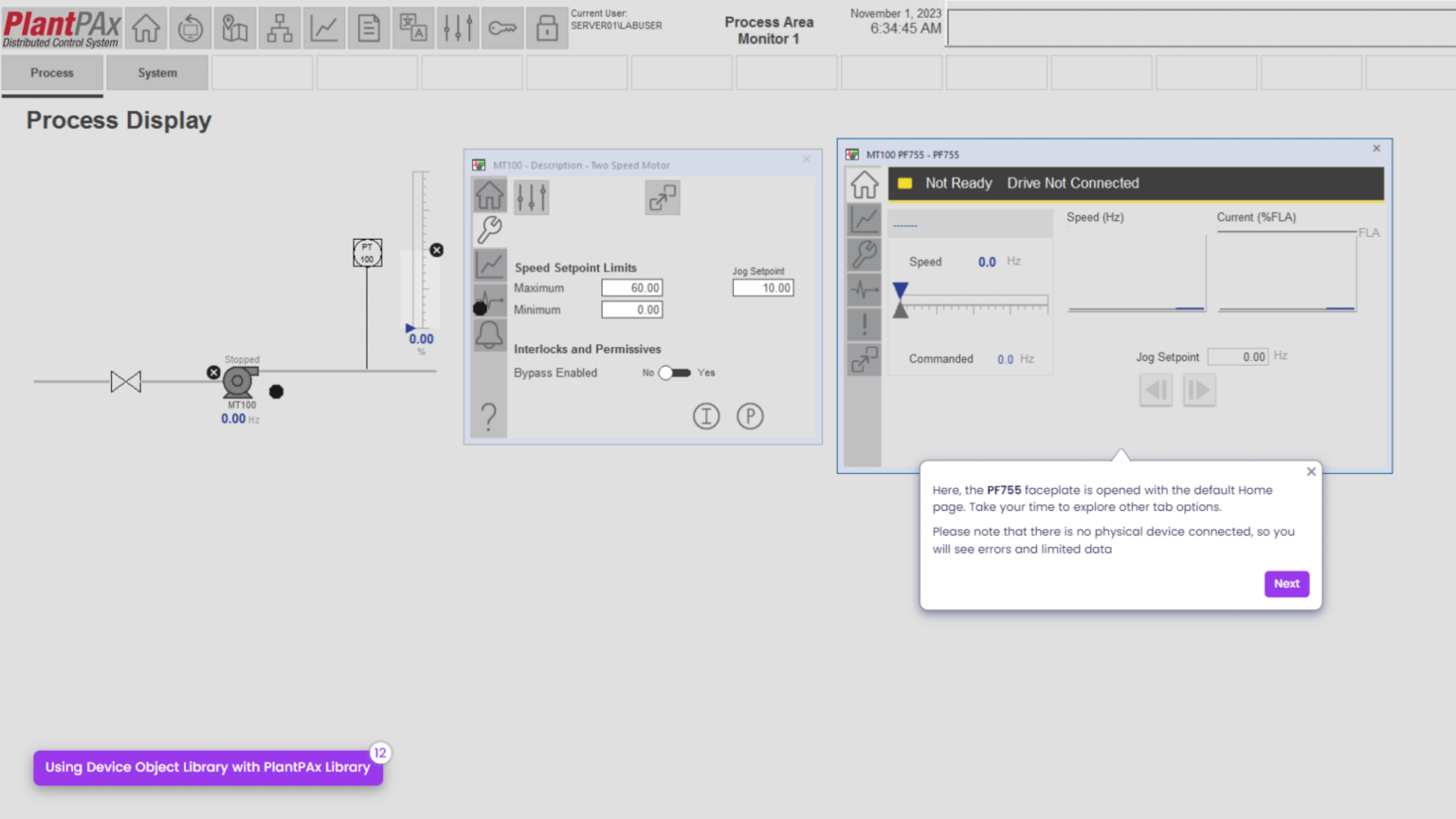Click the lock security icon on the toolbar
Viewport: 1456px width, 819px height.
click(548, 27)
